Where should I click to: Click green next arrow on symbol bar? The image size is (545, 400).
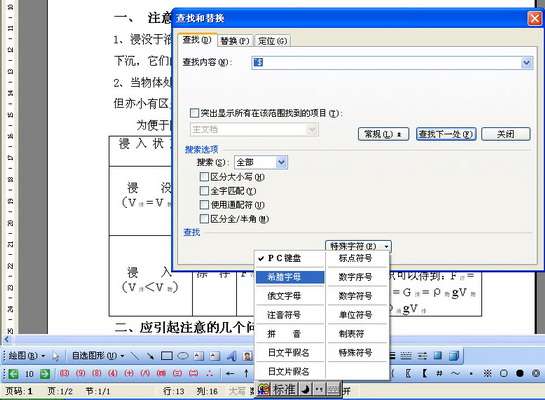coord(44,374)
